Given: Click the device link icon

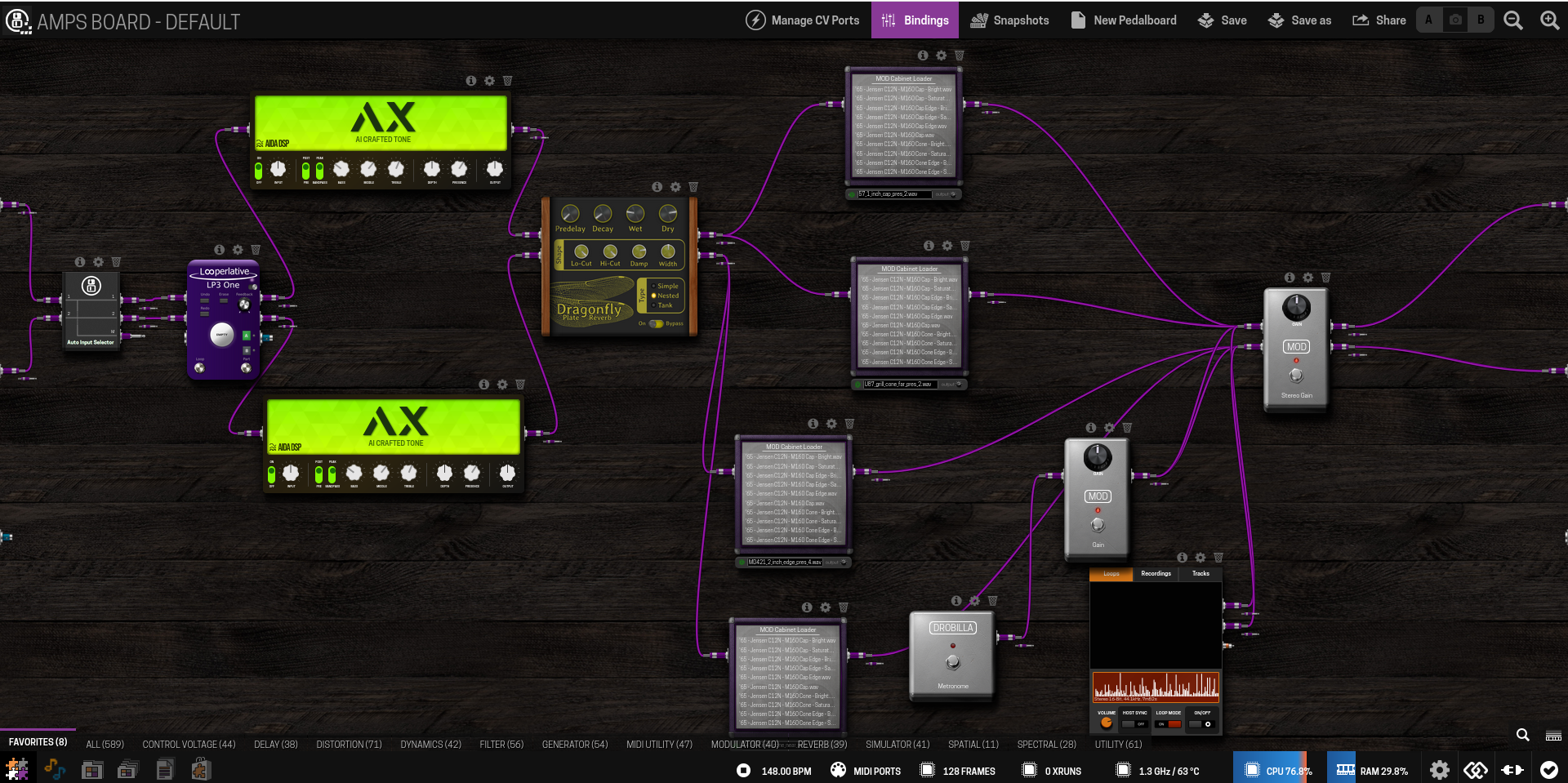Looking at the screenshot, I should [x=1476, y=770].
